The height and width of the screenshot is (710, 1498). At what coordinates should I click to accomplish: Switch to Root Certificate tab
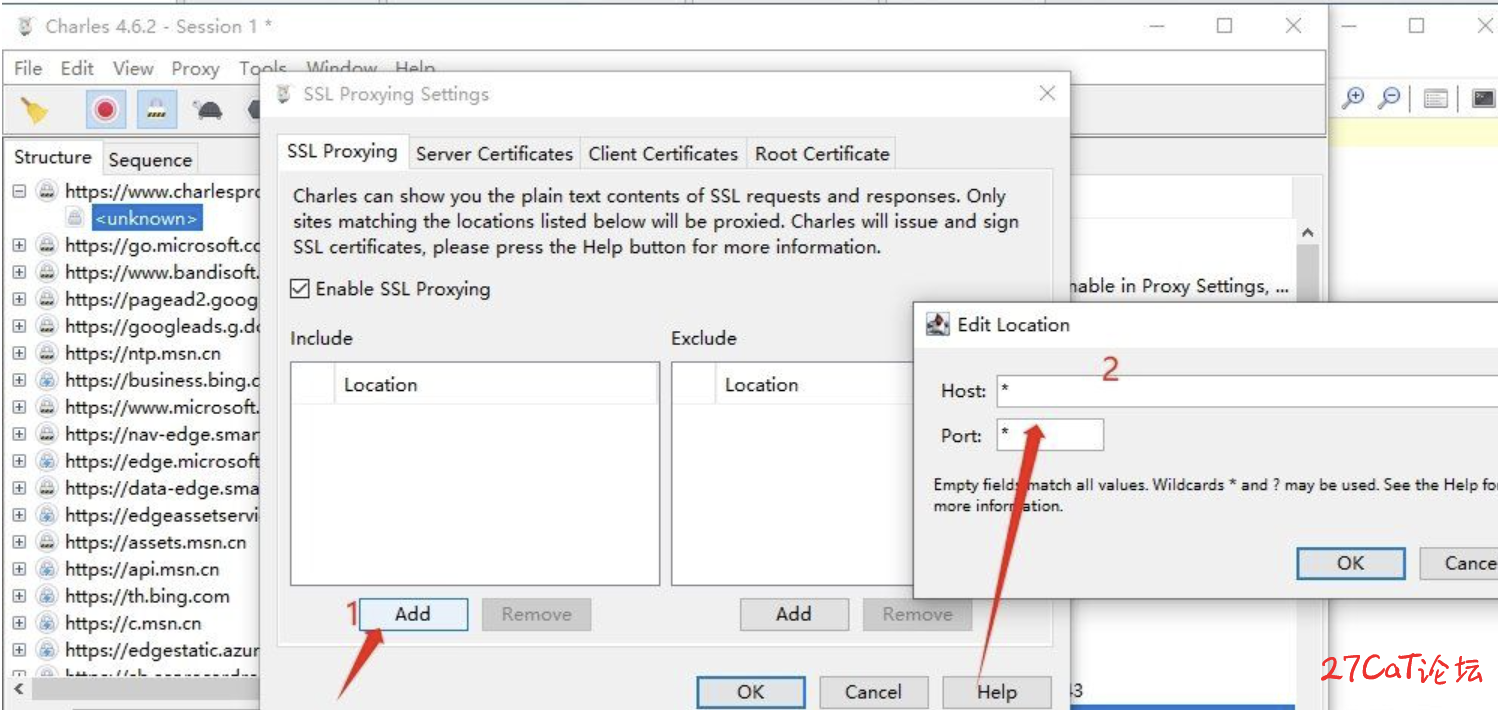click(x=822, y=153)
